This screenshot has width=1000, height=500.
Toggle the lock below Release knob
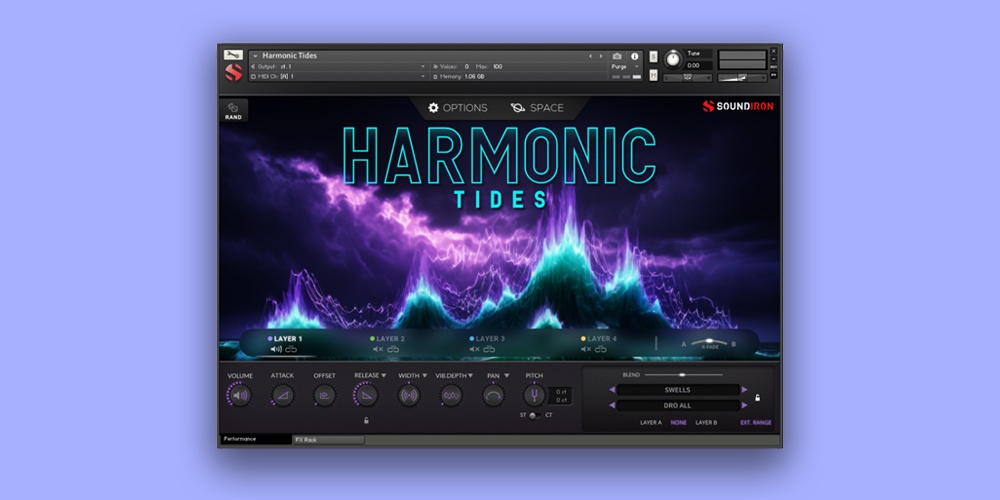pyautogui.click(x=366, y=420)
